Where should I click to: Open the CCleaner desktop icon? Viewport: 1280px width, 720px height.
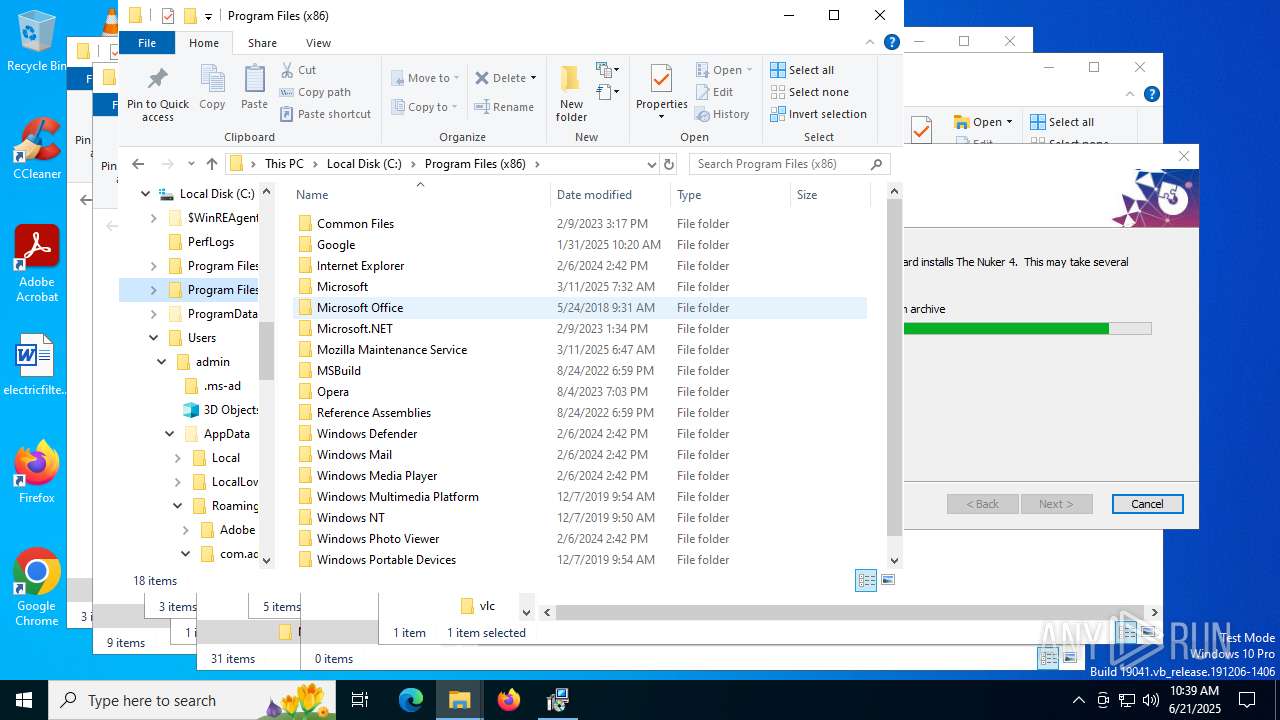point(37,148)
